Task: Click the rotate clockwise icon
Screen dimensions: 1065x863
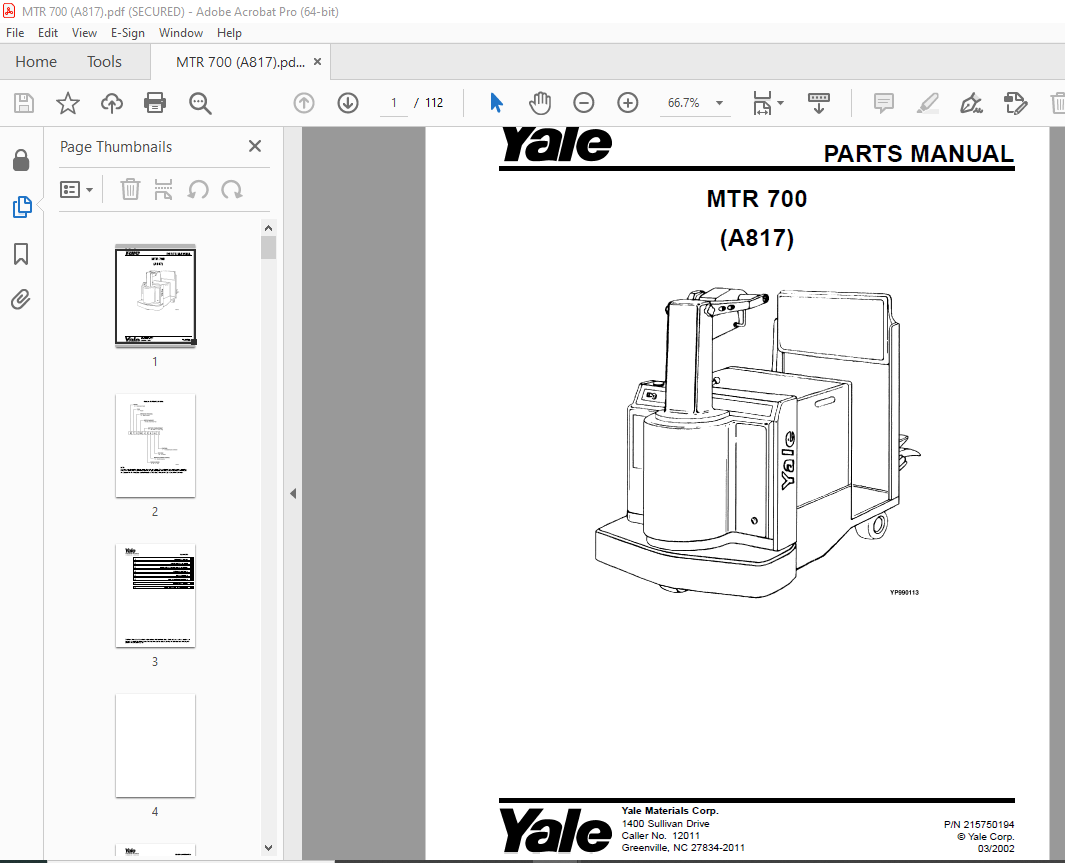Action: 232,189
